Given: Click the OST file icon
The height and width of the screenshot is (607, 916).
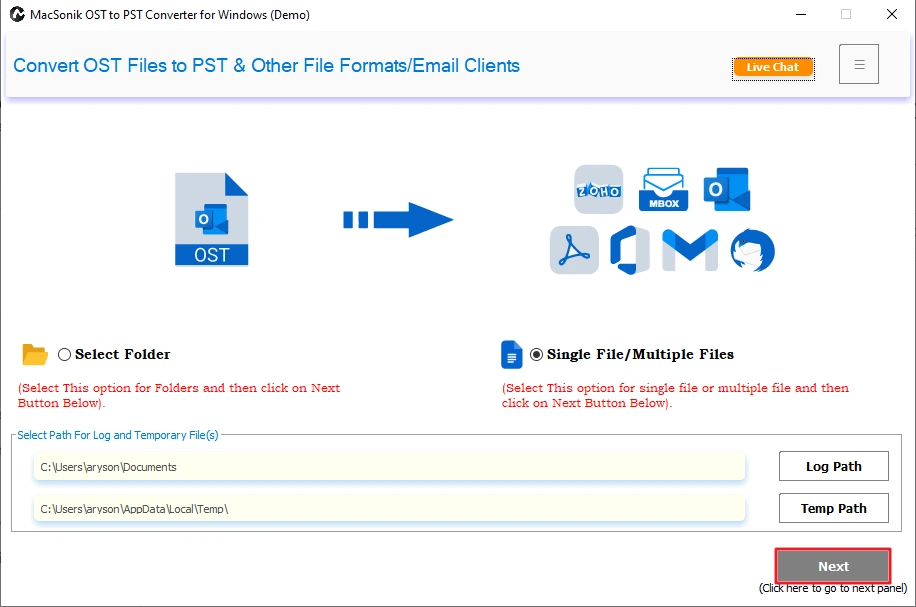Looking at the screenshot, I should pyautogui.click(x=211, y=219).
